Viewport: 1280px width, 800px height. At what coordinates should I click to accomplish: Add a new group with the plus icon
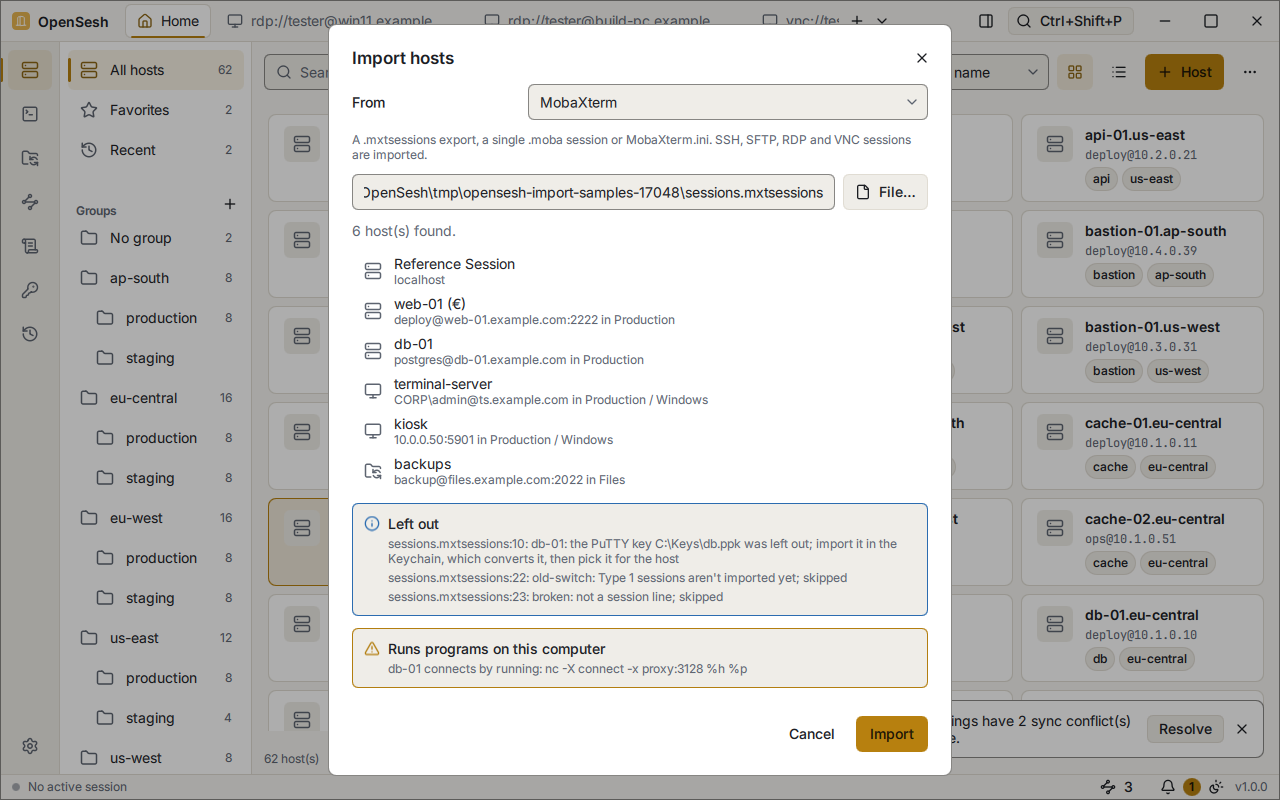(229, 204)
